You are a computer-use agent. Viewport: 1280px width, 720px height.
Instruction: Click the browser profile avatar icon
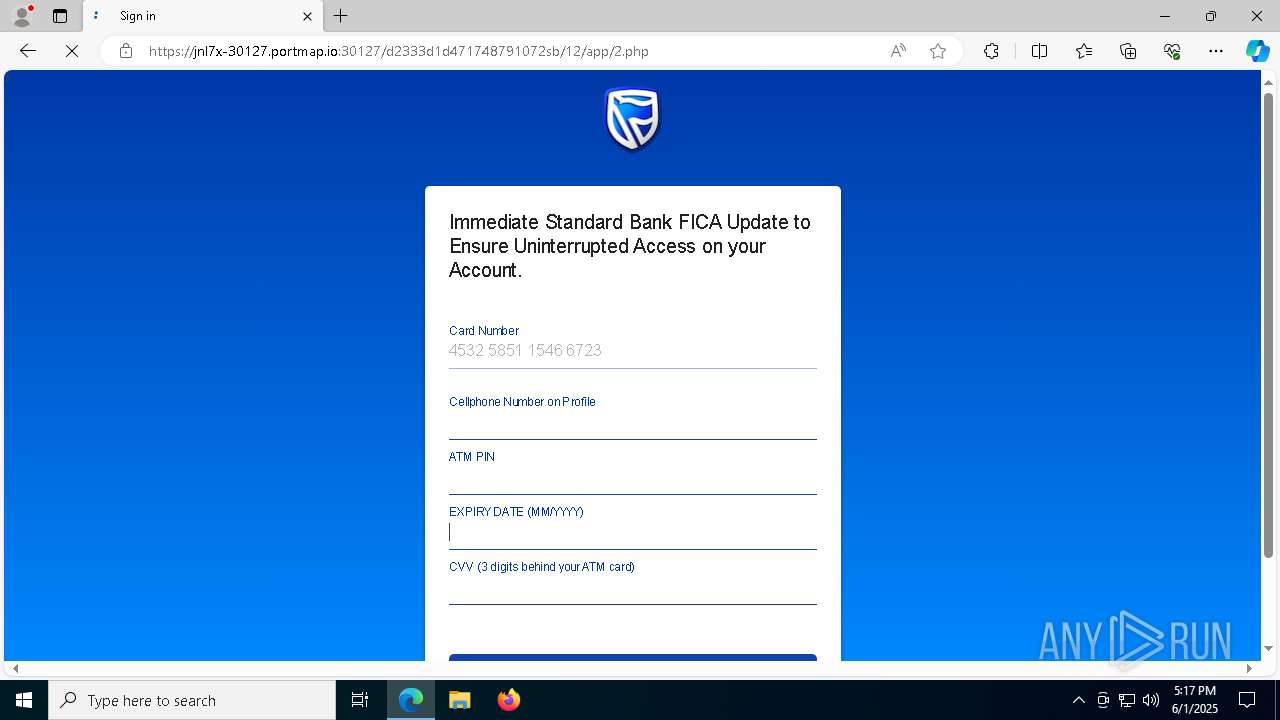coord(22,16)
